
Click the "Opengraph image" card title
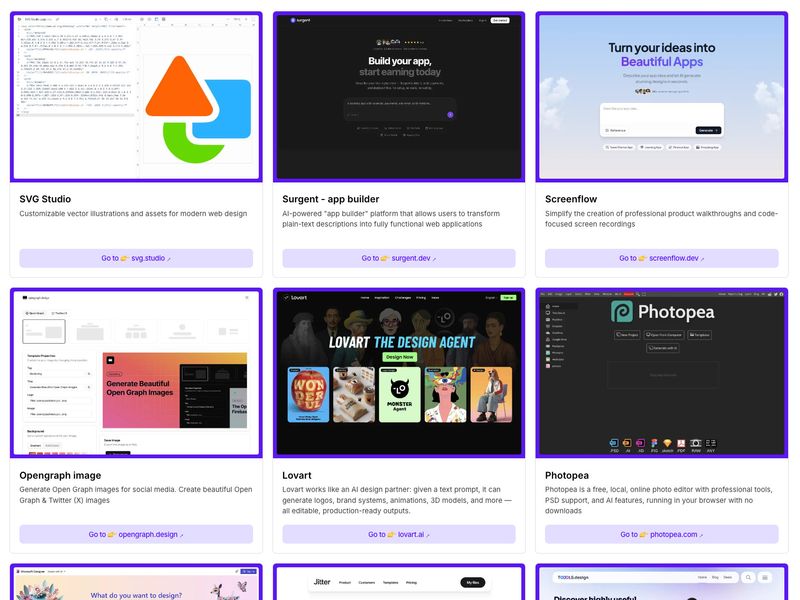(60, 475)
